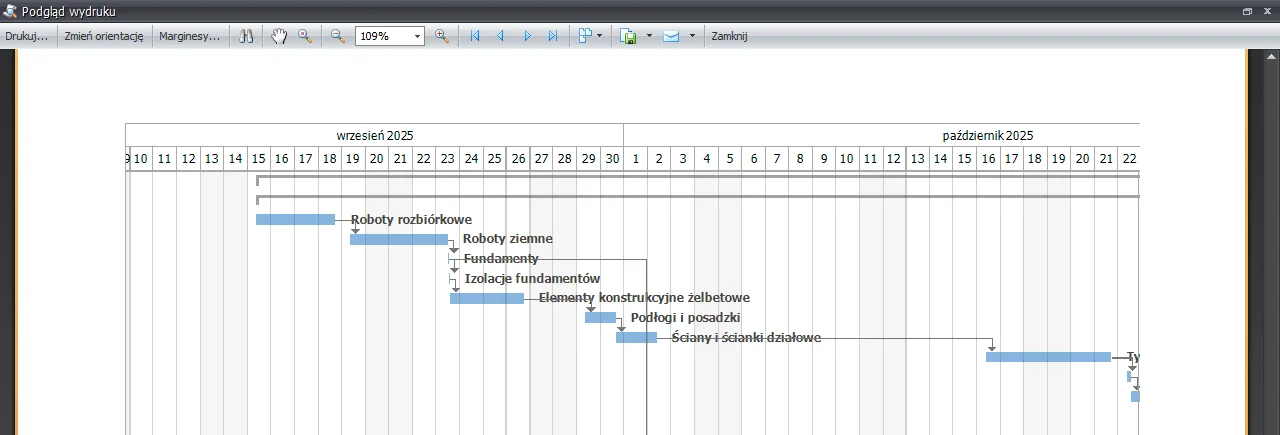This screenshot has height=435, width=1280.
Task: Go to the previous page
Action: tap(501, 36)
